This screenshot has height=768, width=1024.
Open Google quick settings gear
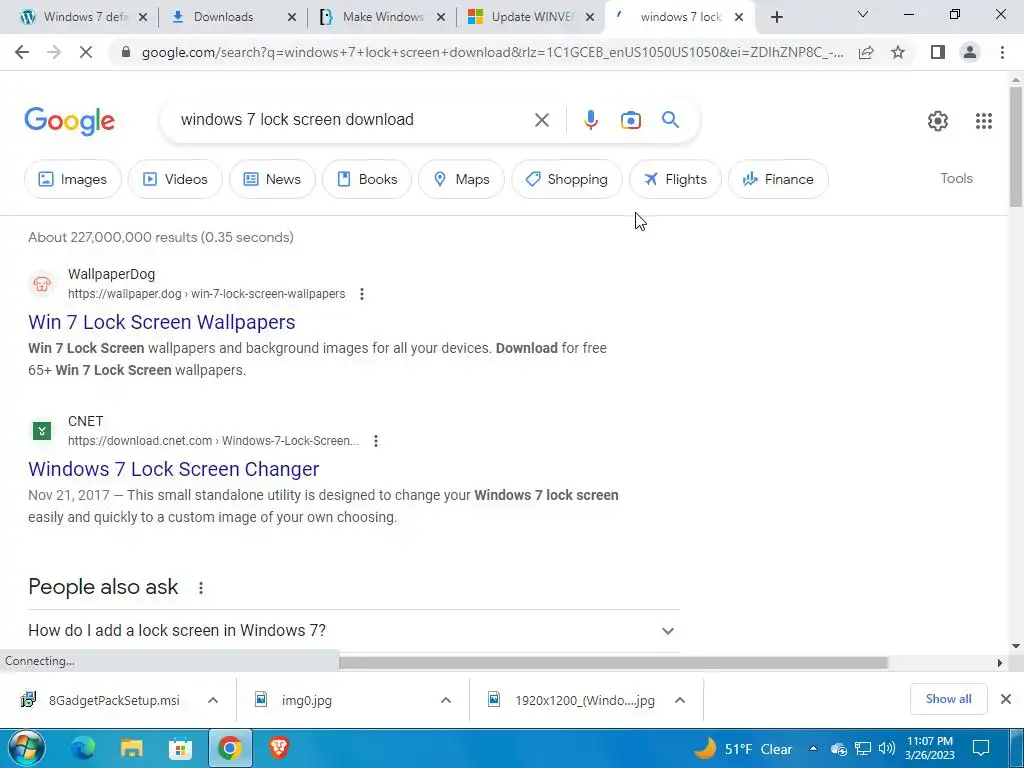pos(938,121)
